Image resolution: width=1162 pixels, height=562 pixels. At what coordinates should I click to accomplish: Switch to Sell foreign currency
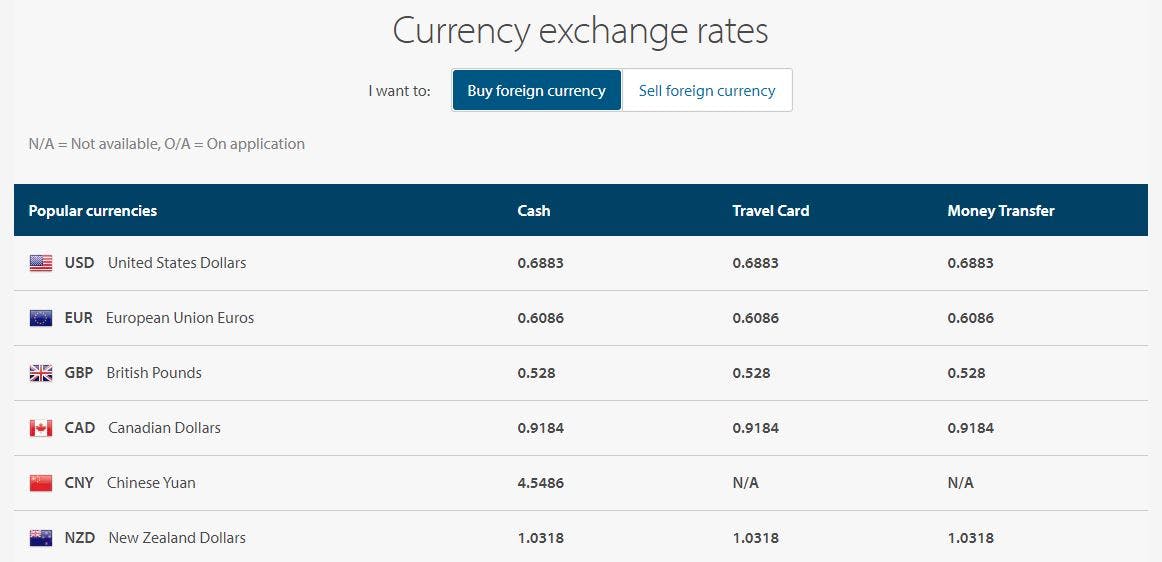coord(707,90)
